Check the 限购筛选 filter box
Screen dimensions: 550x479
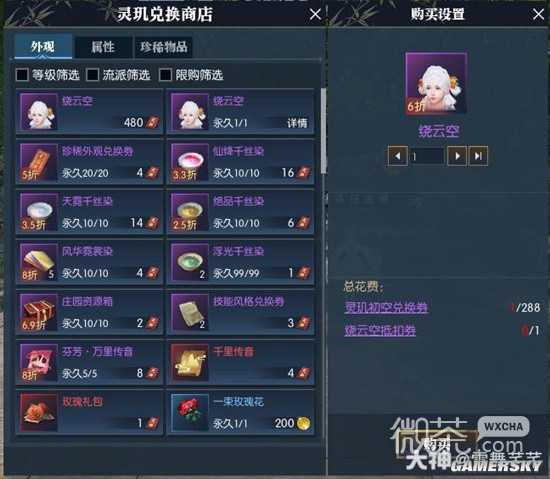click(165, 75)
